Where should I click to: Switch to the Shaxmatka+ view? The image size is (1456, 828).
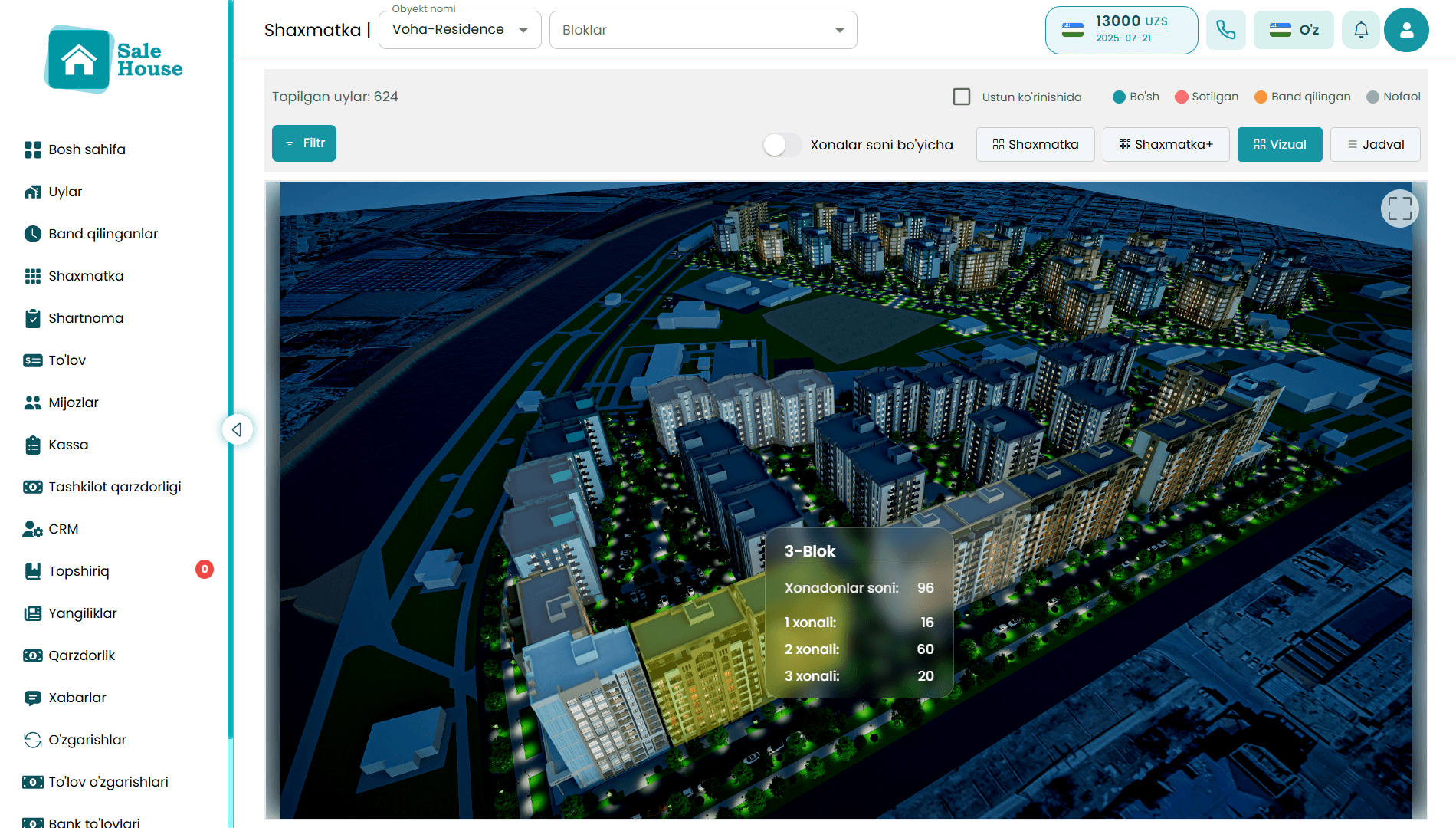tap(1166, 144)
